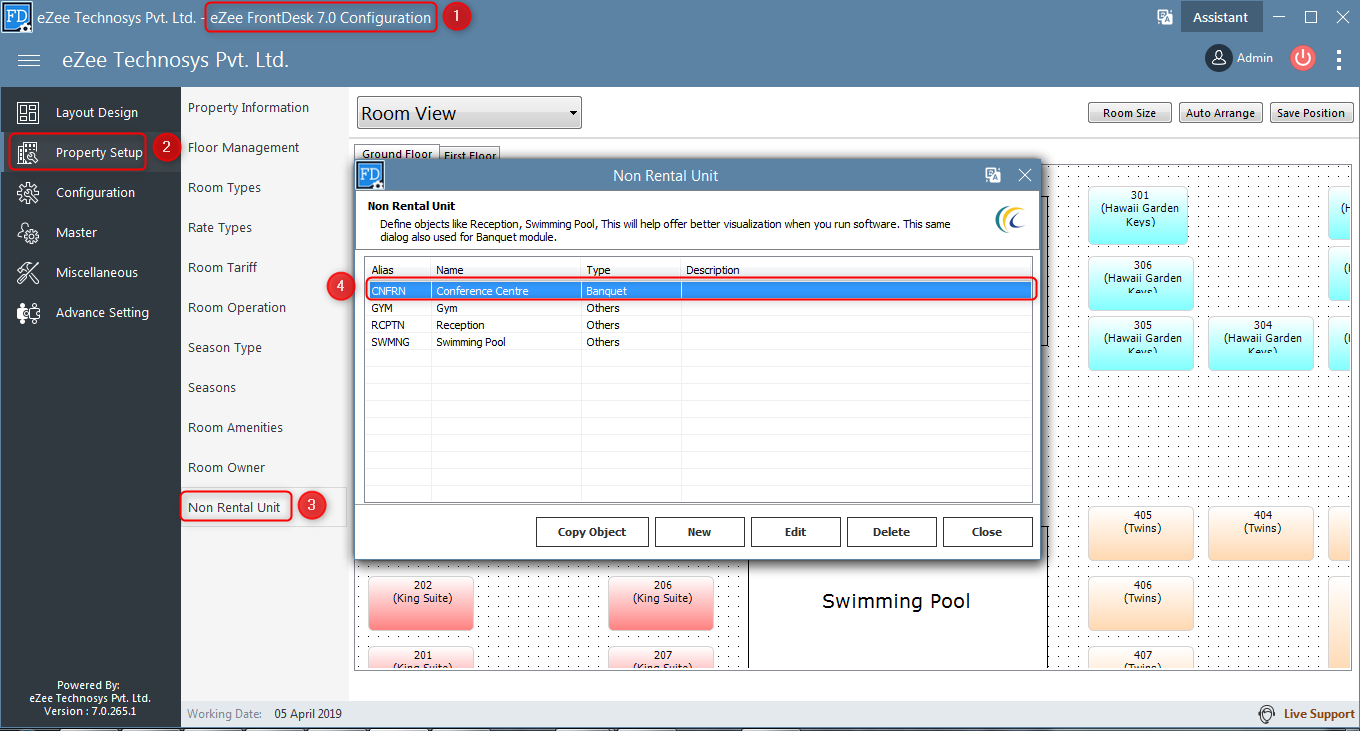Click the Layout Design sidebar icon
The width and height of the screenshot is (1360, 731).
pos(28,113)
